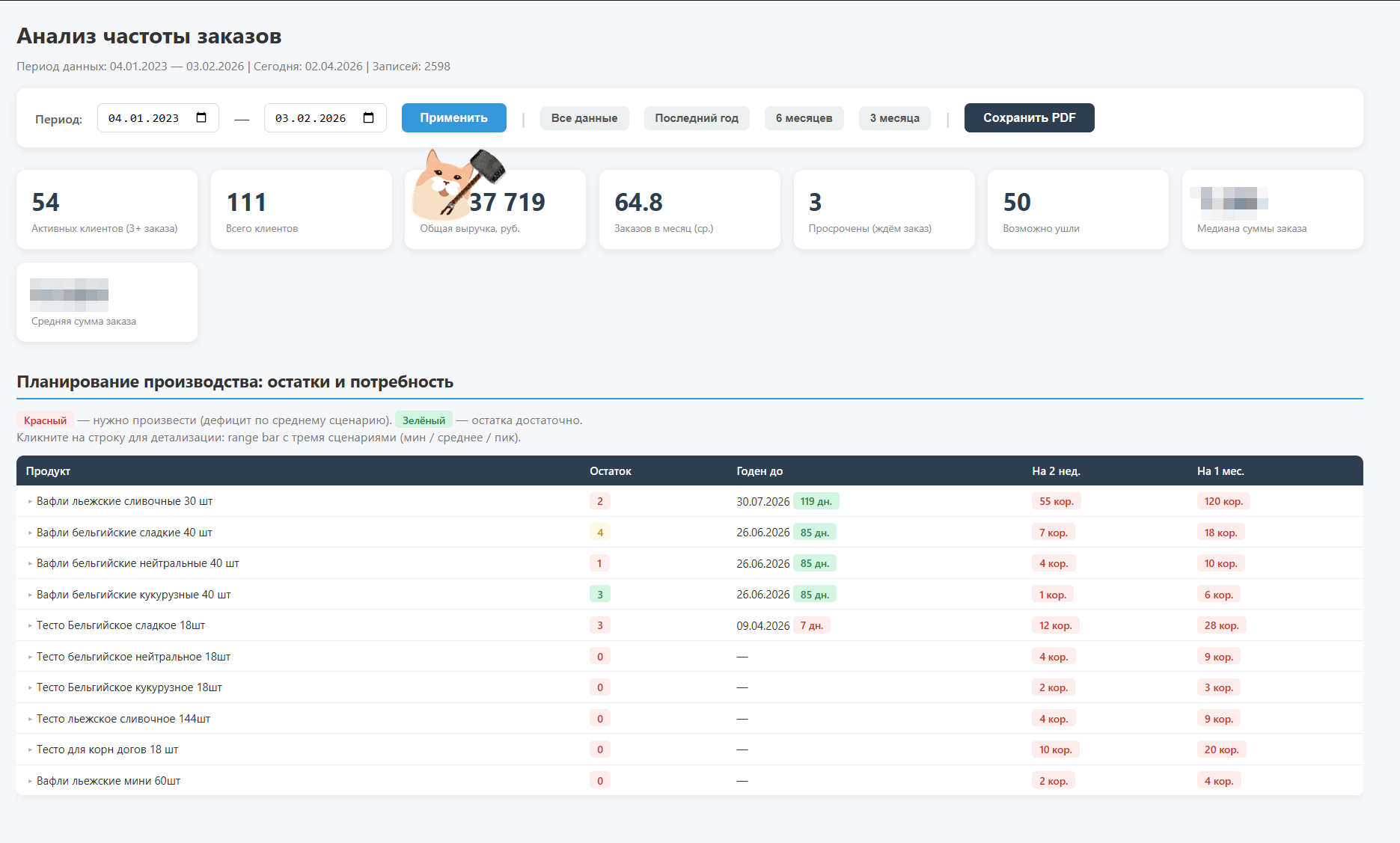The image size is (1400, 843).
Task: Click the 55 кор. two-week demand
Action: pos(1057,501)
